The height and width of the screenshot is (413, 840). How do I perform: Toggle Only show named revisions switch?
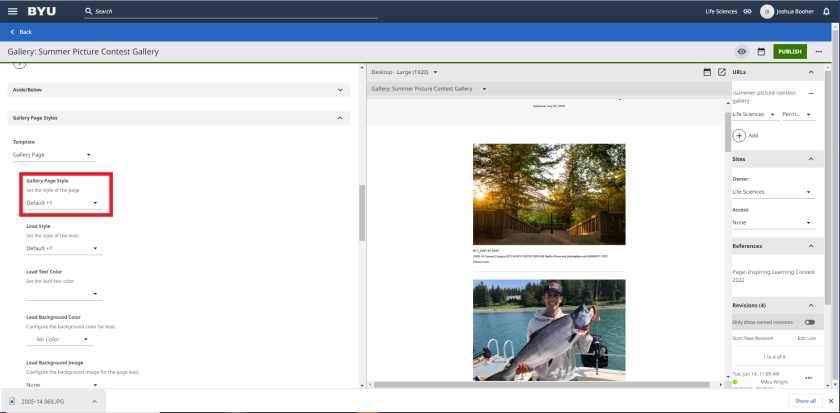tap(808, 322)
